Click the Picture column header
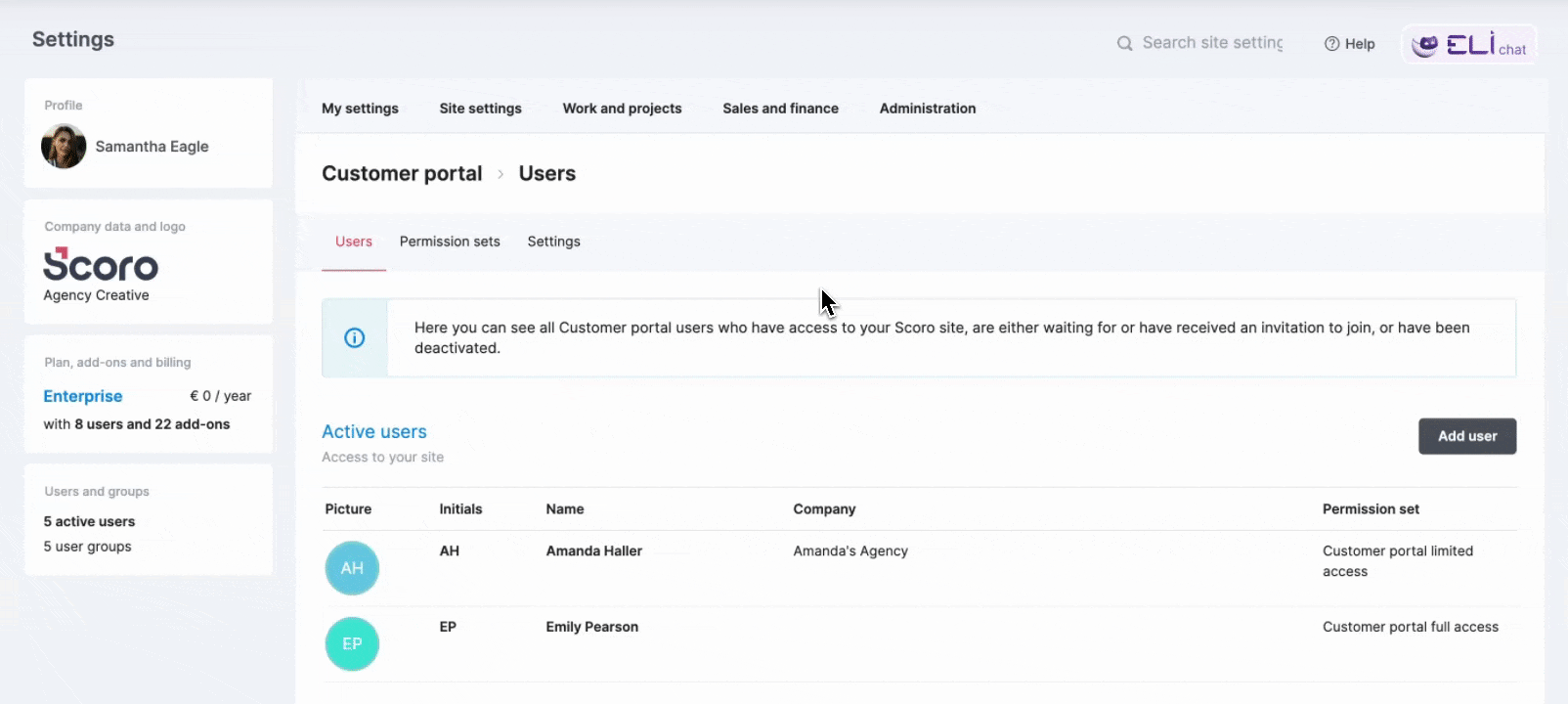Image resolution: width=1568 pixels, height=704 pixels. point(348,508)
